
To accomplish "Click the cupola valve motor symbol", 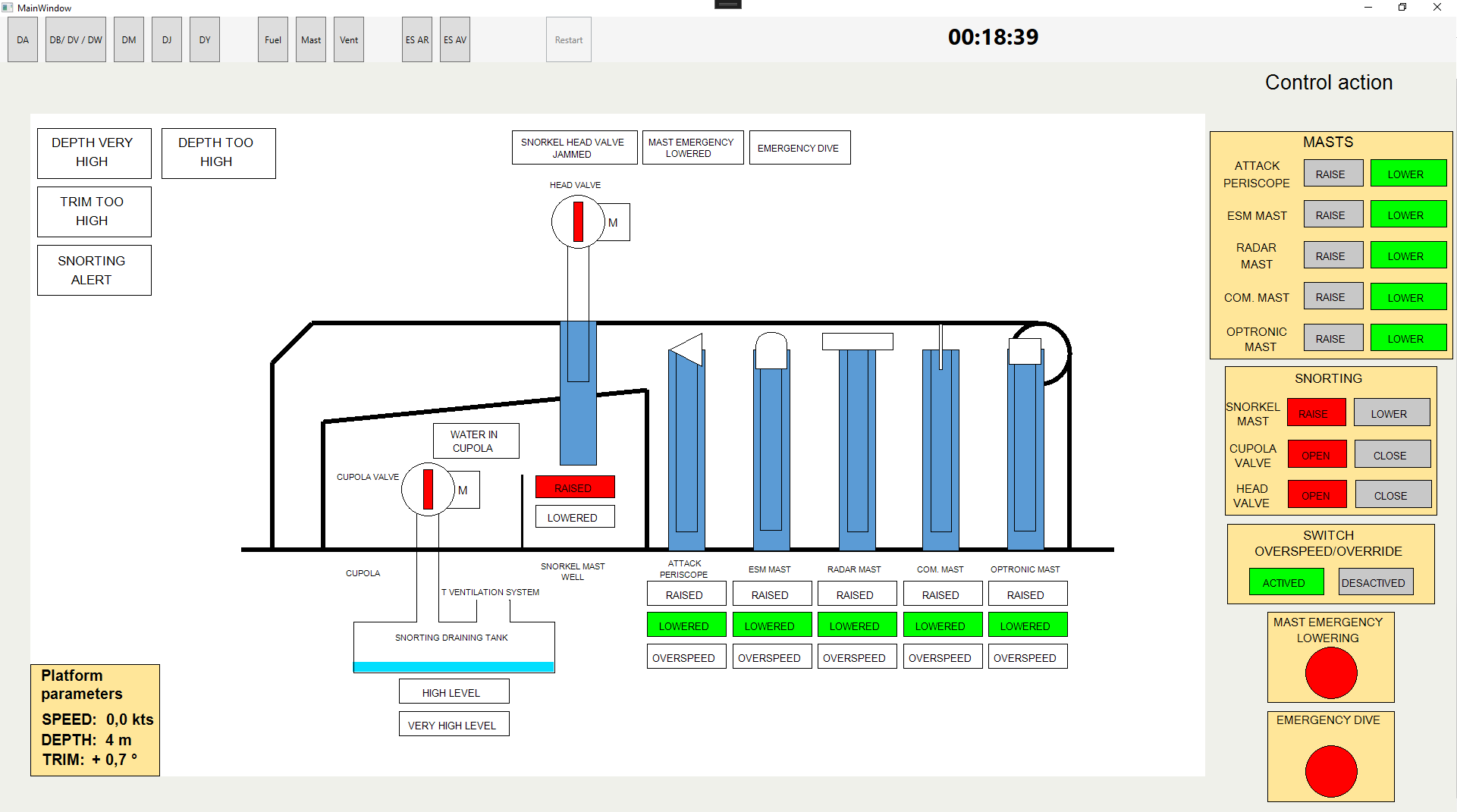I will click(463, 491).
